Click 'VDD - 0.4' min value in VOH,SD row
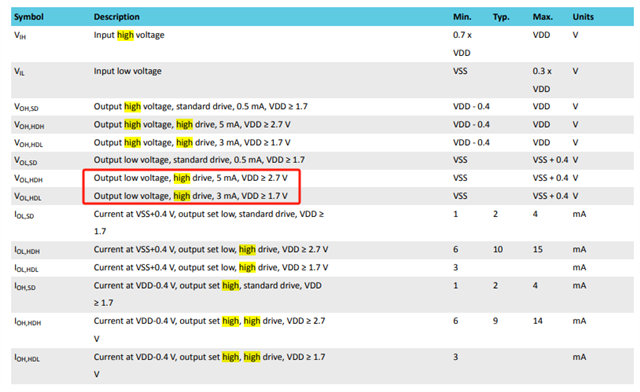 pyautogui.click(x=471, y=107)
